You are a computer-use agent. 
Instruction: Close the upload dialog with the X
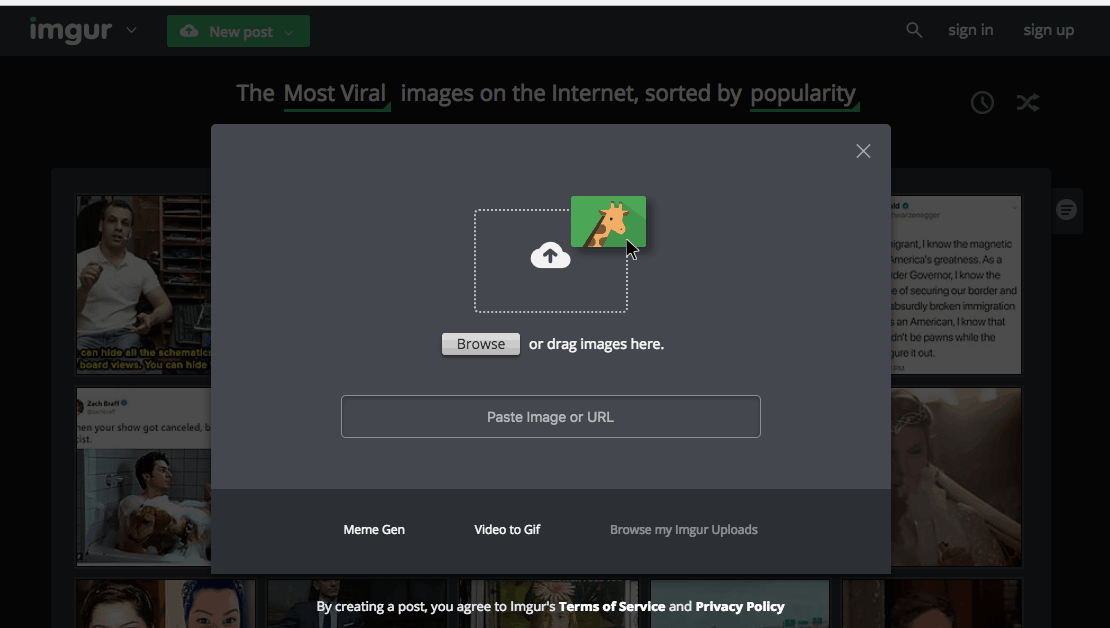click(863, 151)
